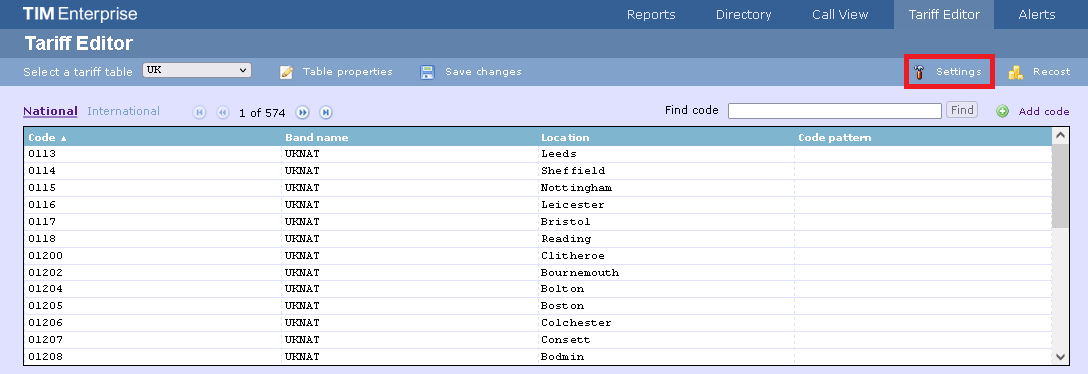Go to first page arrow
The height and width of the screenshot is (374, 1088).
click(x=200, y=112)
